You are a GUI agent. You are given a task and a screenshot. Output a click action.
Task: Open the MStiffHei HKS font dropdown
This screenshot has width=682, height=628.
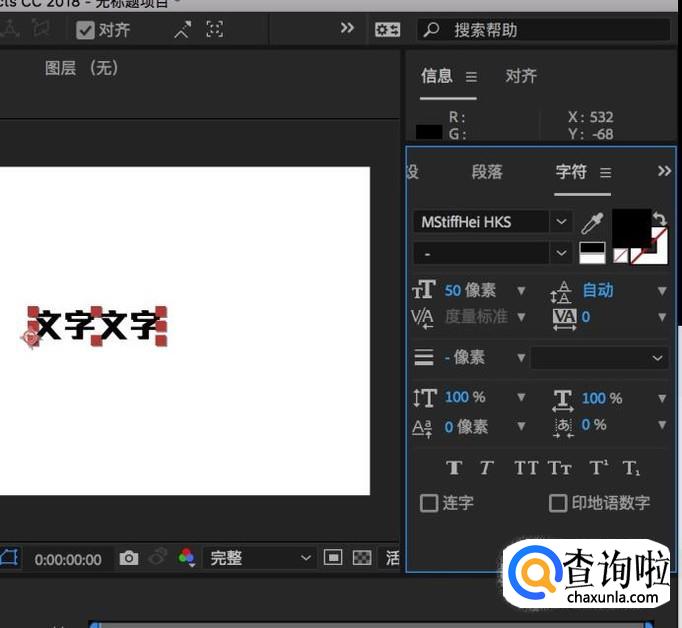pos(561,222)
